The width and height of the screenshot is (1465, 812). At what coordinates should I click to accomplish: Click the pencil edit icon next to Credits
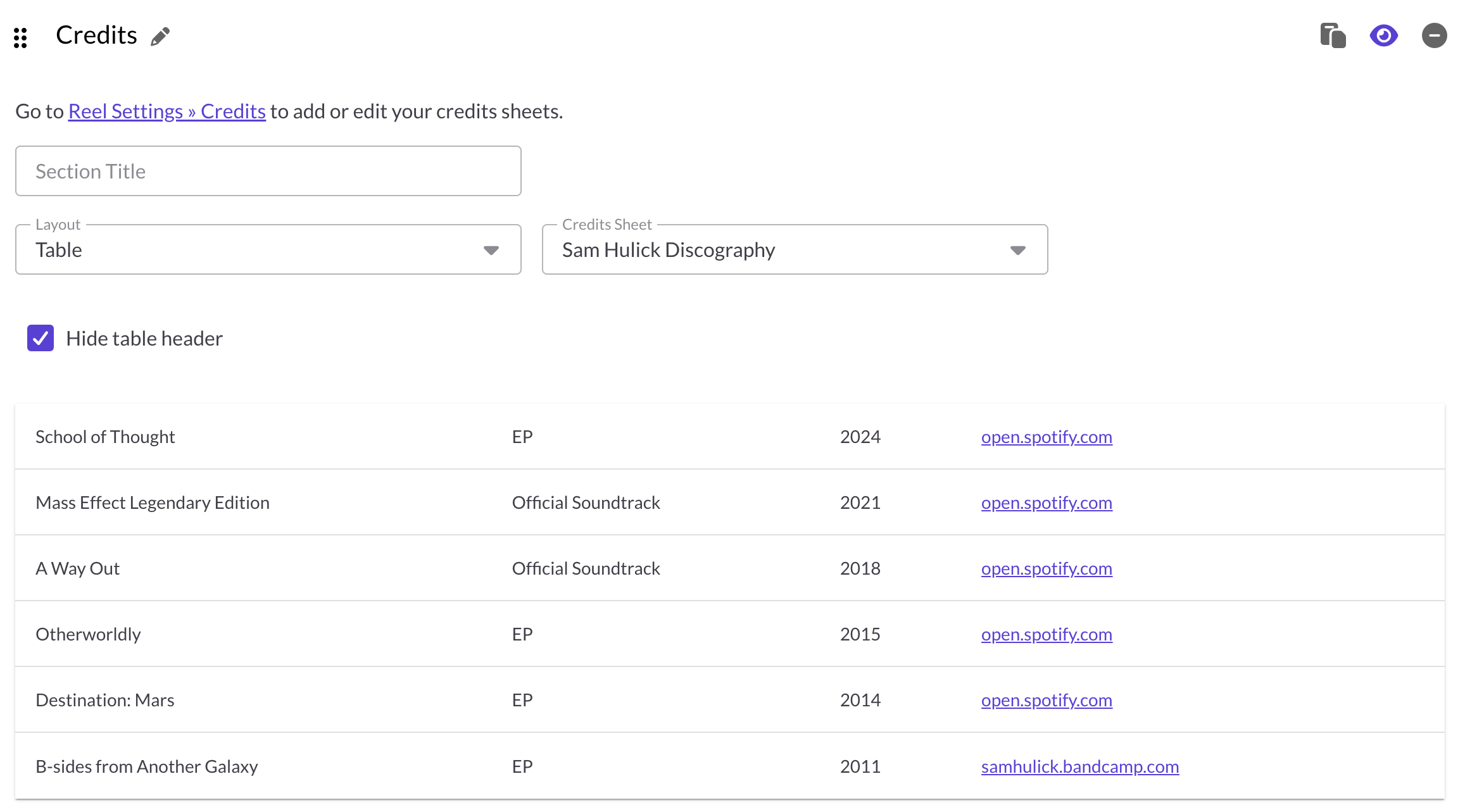coord(160,36)
